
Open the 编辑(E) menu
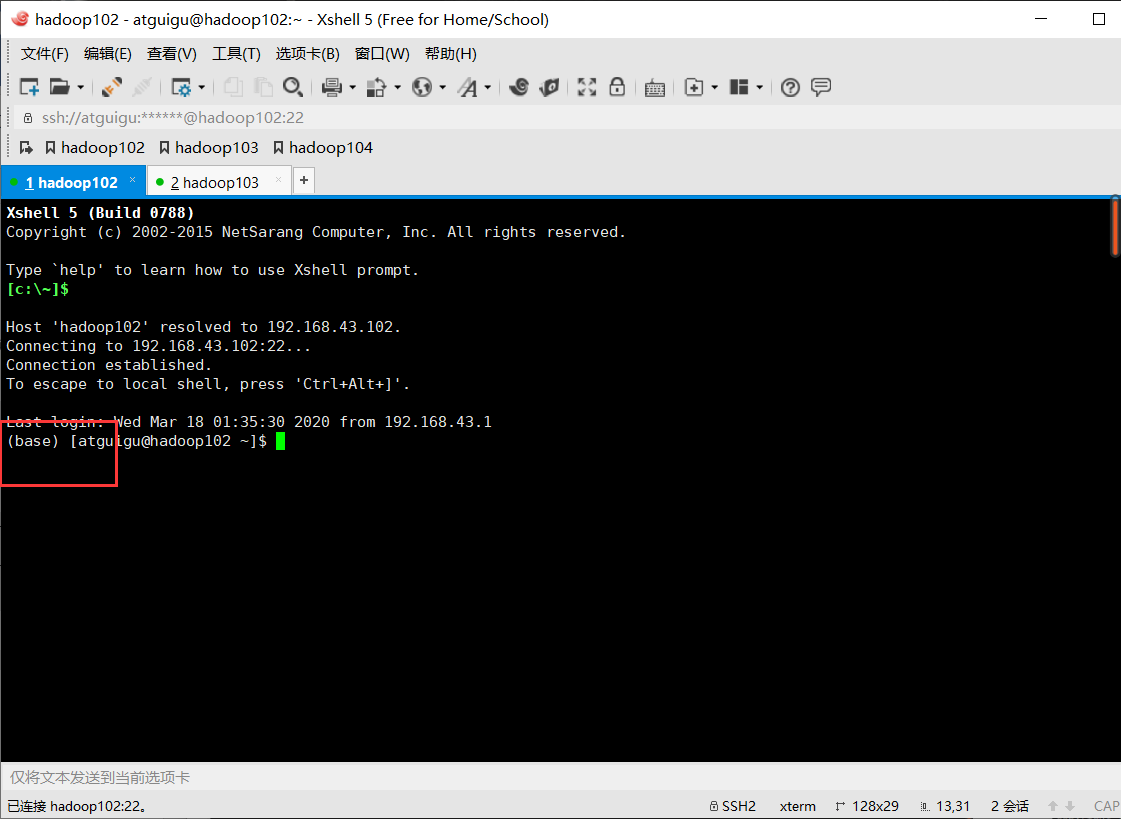pyautogui.click(x=107, y=54)
